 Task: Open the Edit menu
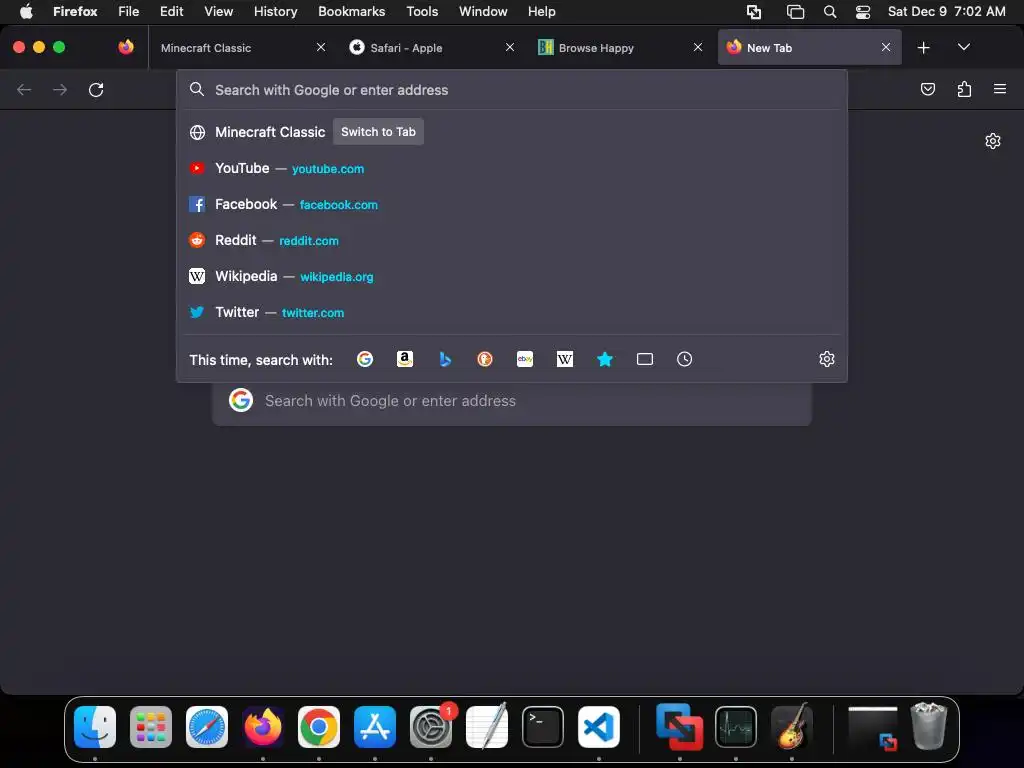point(172,11)
